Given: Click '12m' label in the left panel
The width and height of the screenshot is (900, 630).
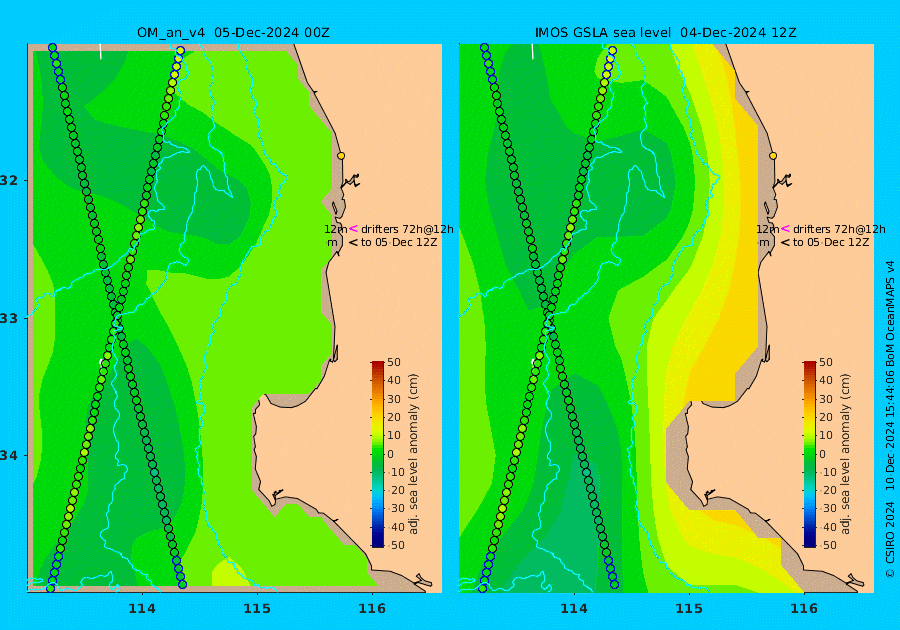Looking at the screenshot, I should [x=335, y=229].
